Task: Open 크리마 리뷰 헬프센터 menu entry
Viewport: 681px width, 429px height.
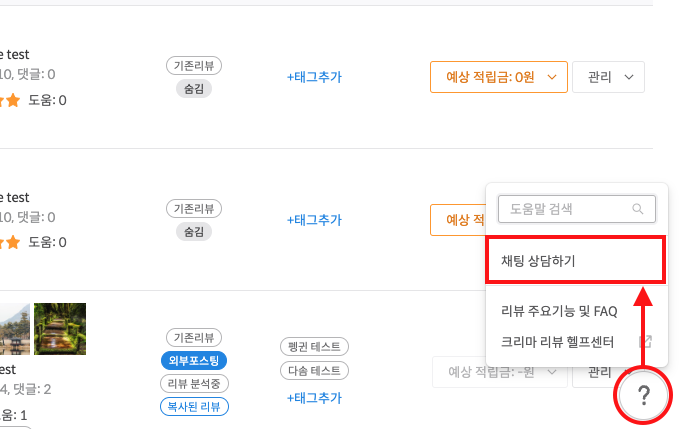Action: point(557,342)
